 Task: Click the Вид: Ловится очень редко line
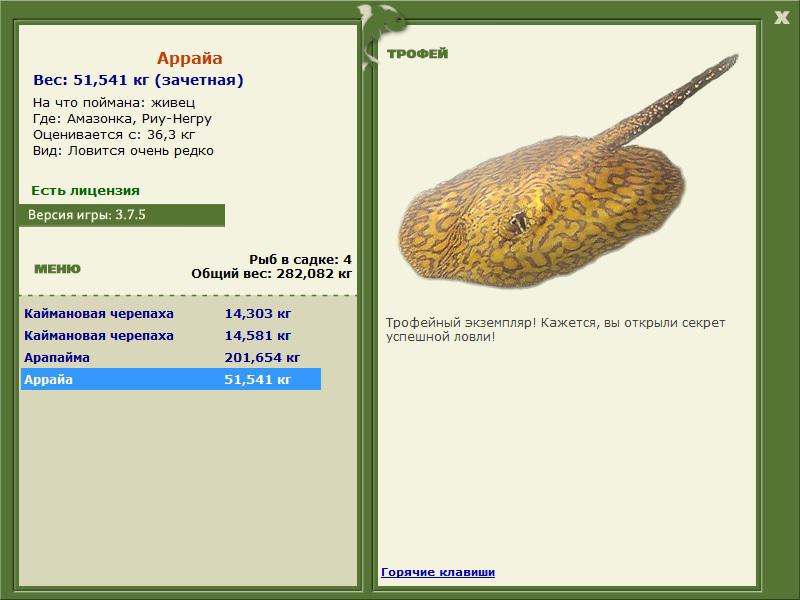123,151
